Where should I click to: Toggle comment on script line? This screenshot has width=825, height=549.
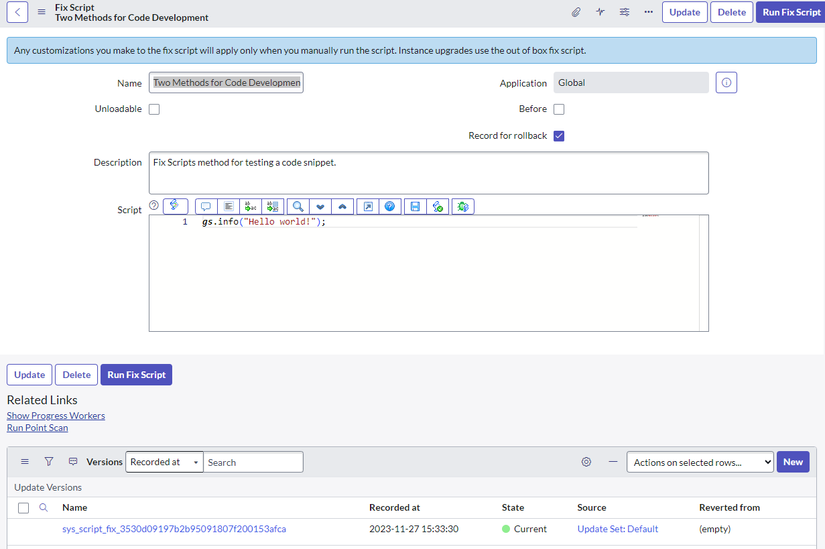[x=206, y=206]
